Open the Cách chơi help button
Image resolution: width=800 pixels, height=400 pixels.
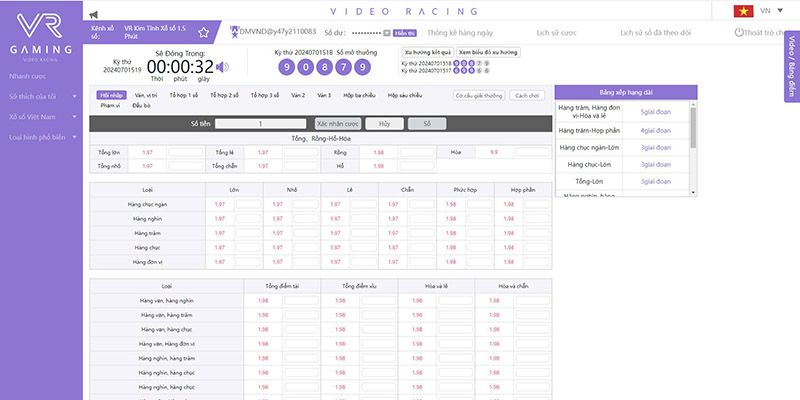pyautogui.click(x=527, y=95)
